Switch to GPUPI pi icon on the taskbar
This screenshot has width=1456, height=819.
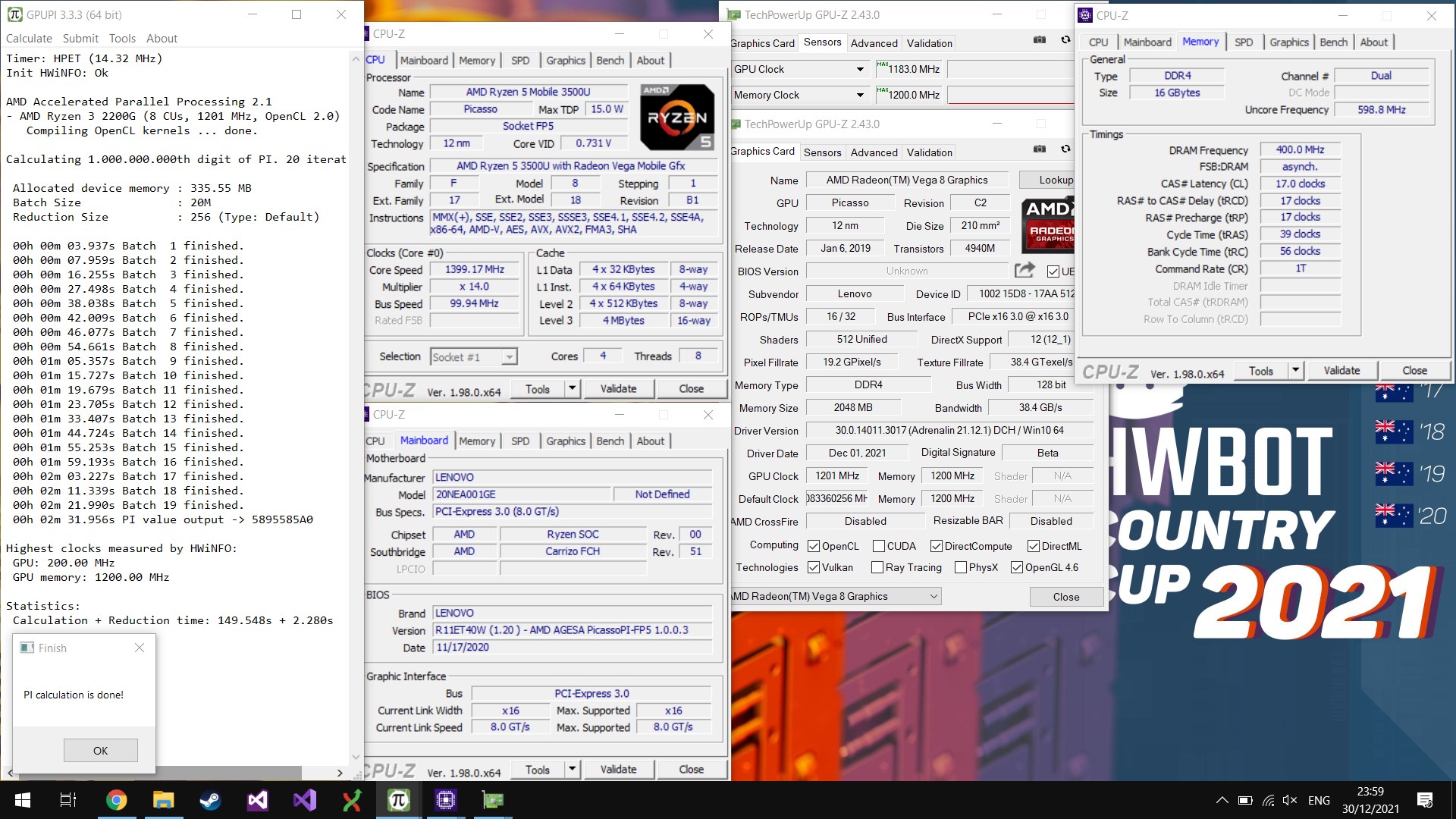398,800
